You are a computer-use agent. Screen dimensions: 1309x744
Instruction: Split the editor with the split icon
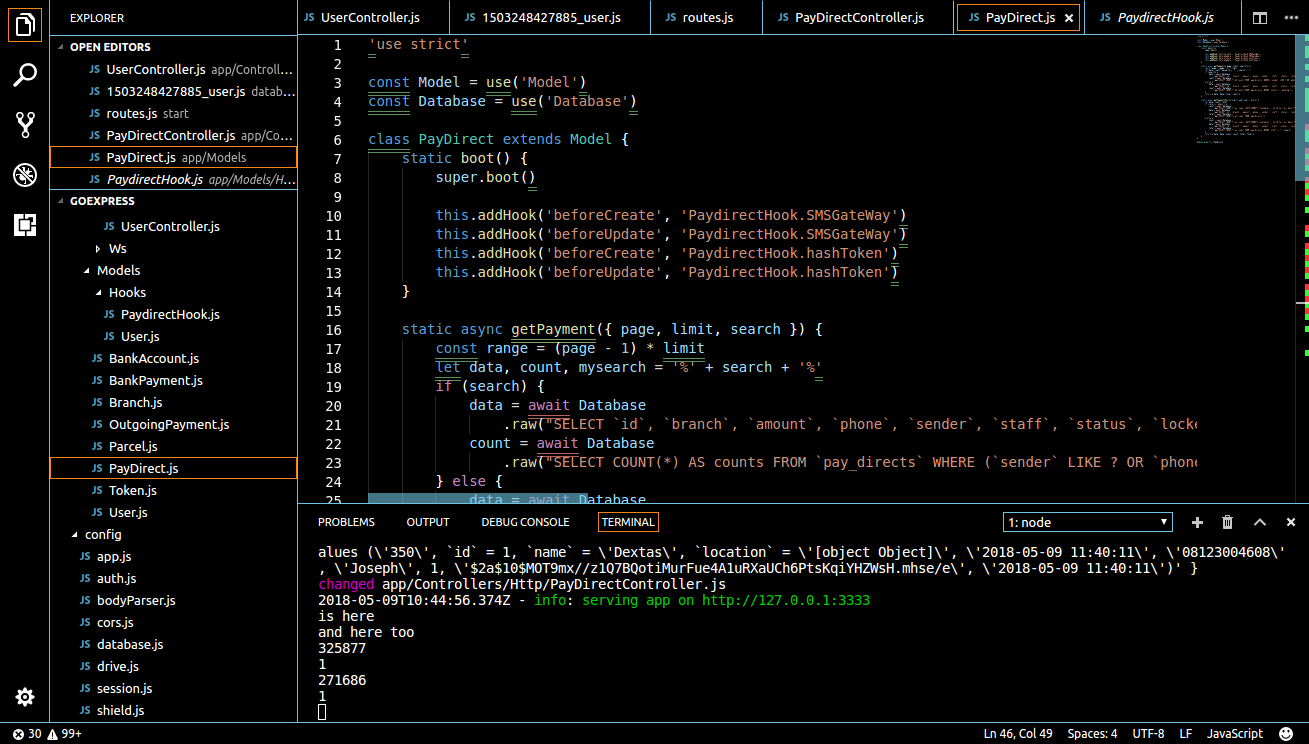click(1260, 18)
